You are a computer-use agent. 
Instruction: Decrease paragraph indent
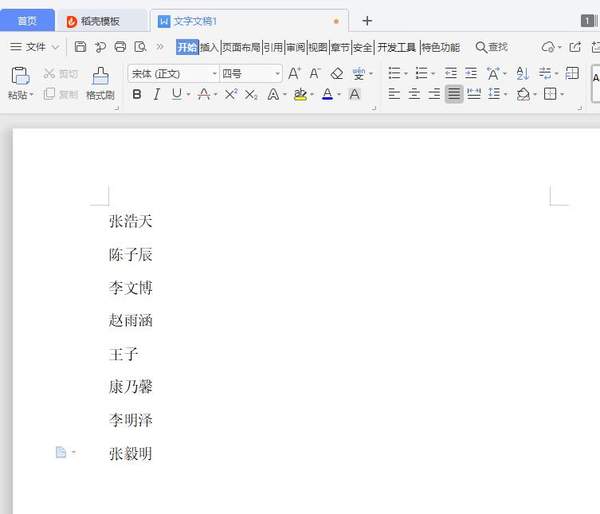click(451, 73)
